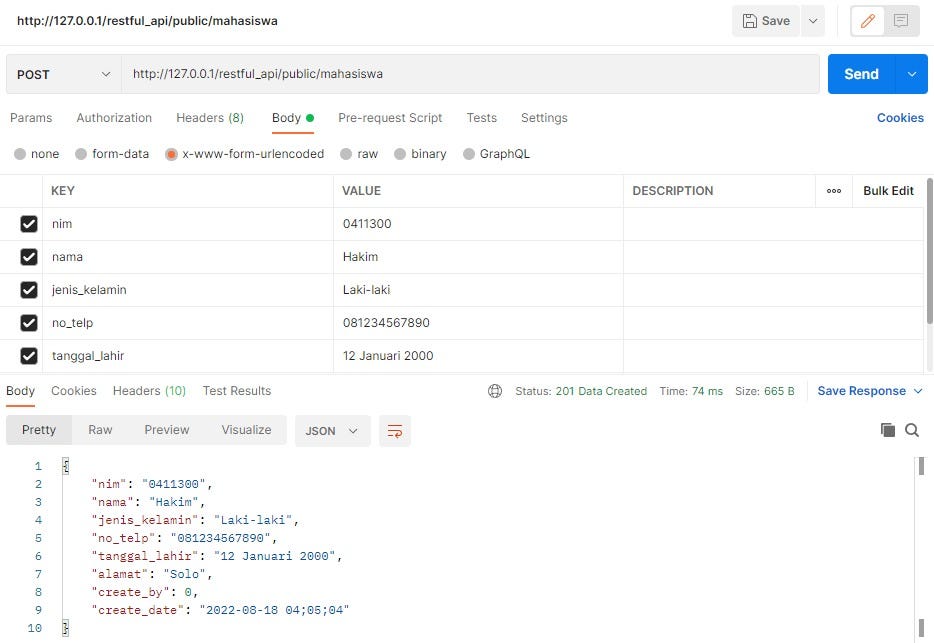
Task: Expand the Send button dropdown arrow
Action: [910, 74]
